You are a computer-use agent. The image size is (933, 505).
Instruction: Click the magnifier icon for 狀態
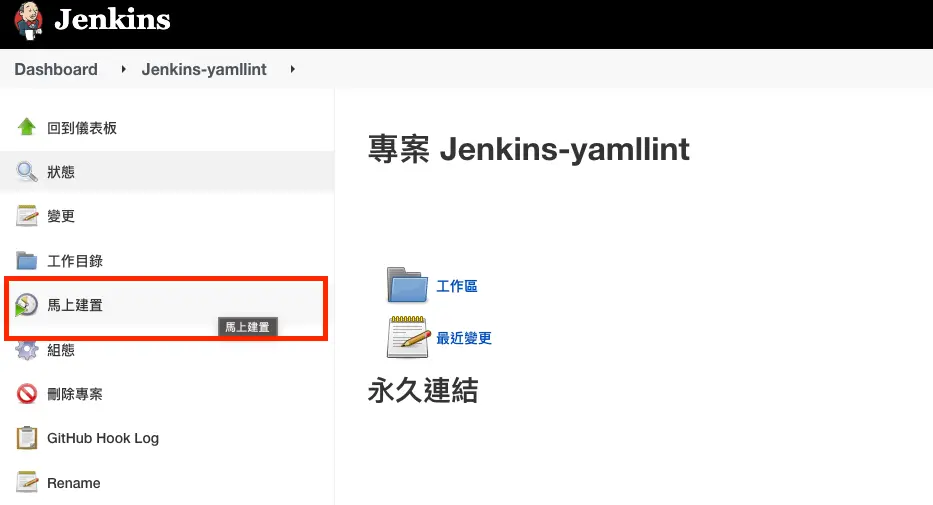[27, 172]
